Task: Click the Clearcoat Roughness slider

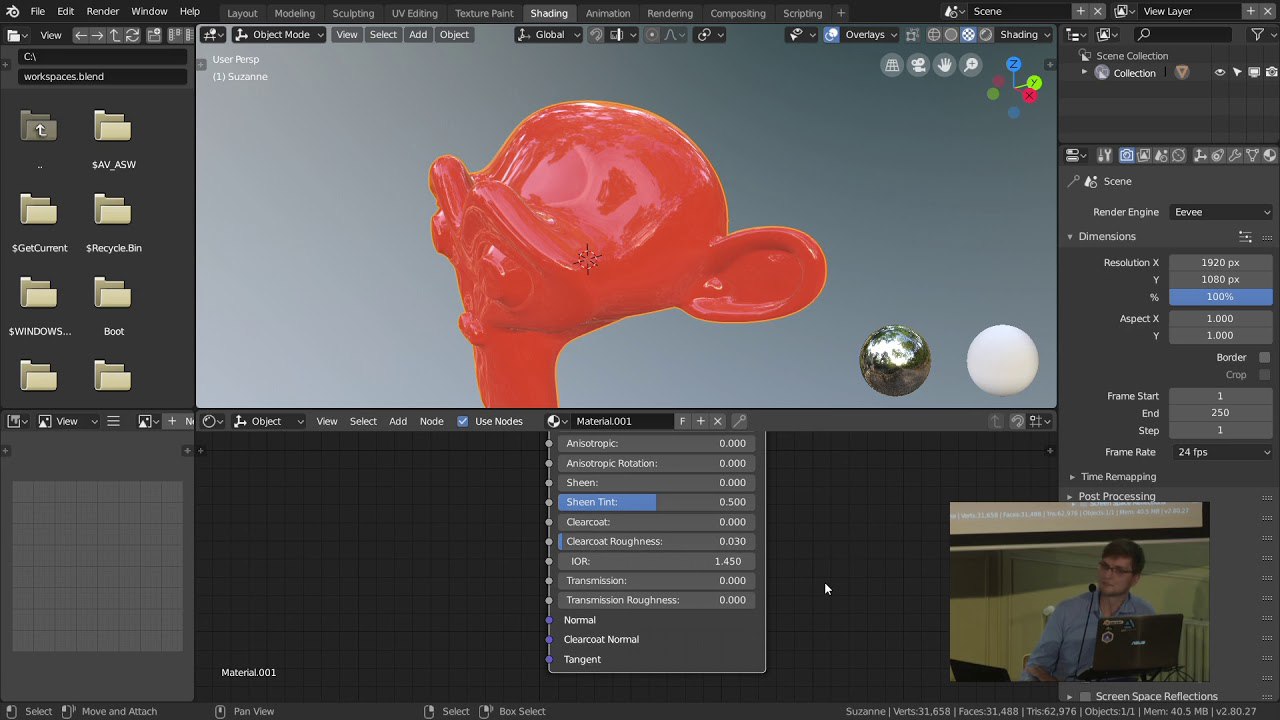Action: pos(656,541)
